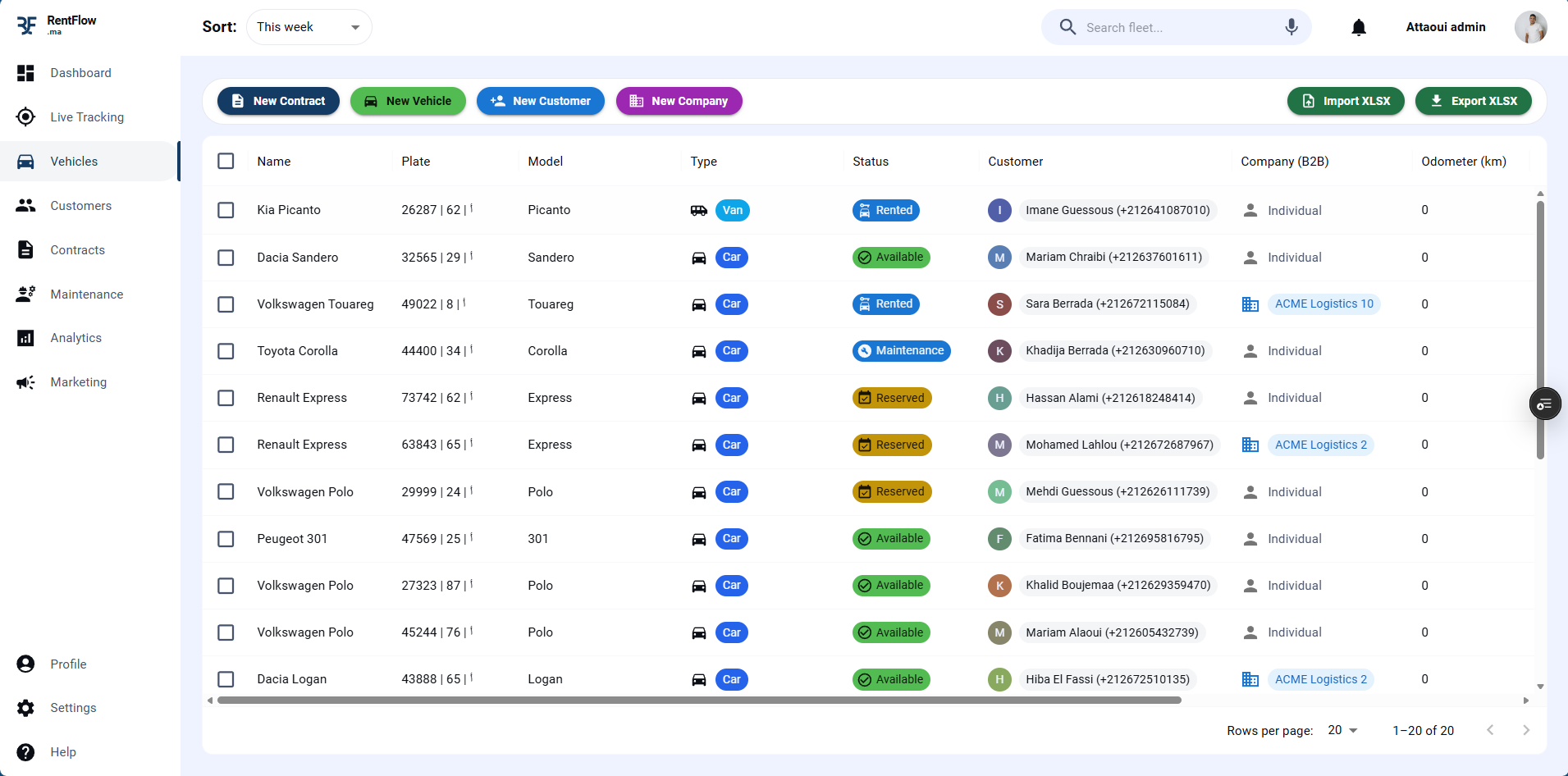Open Contracts in the sidebar
The width and height of the screenshot is (1568, 776).
point(89,250)
